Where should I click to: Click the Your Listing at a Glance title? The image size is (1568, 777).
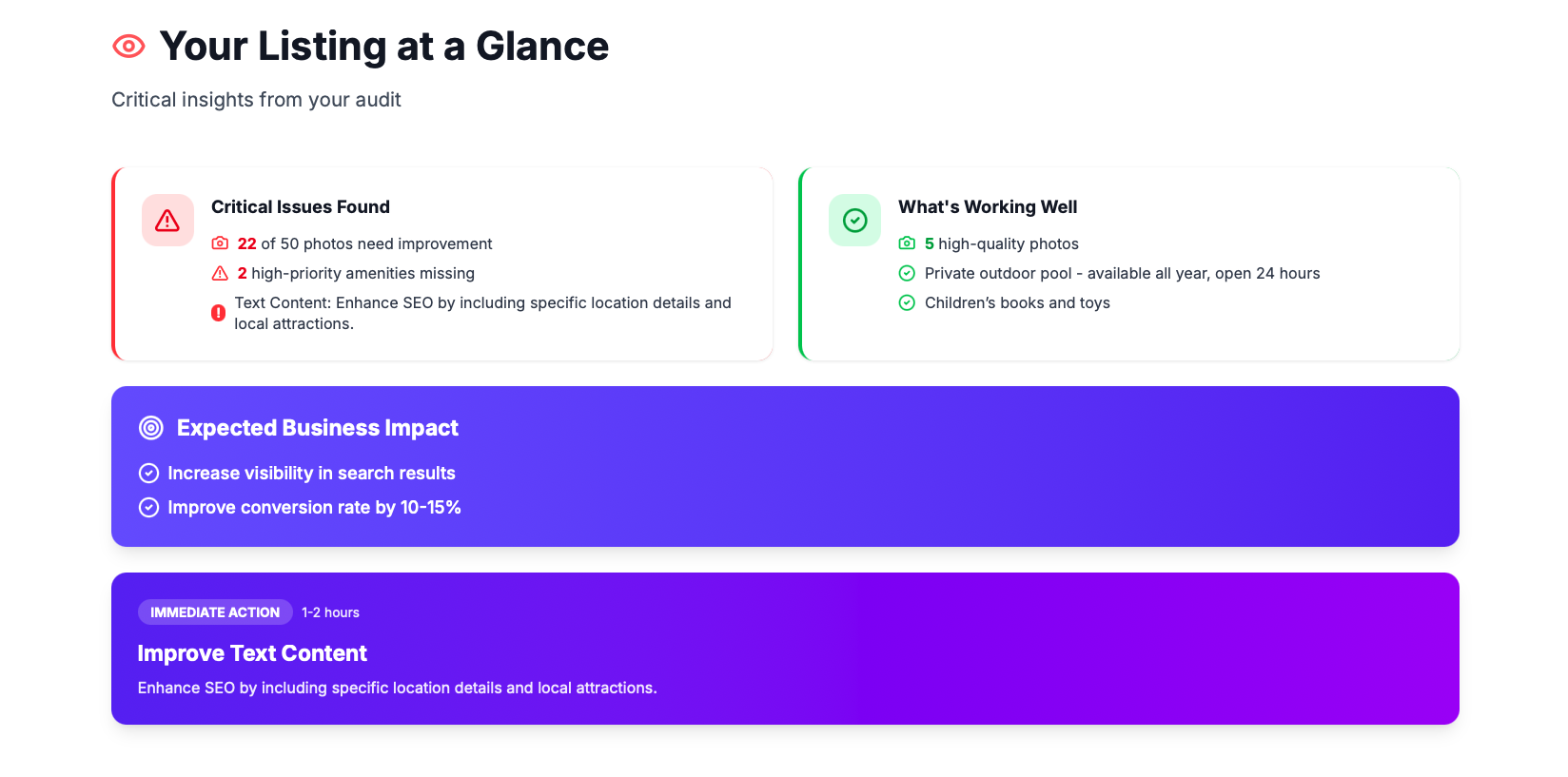pyautogui.click(x=384, y=46)
